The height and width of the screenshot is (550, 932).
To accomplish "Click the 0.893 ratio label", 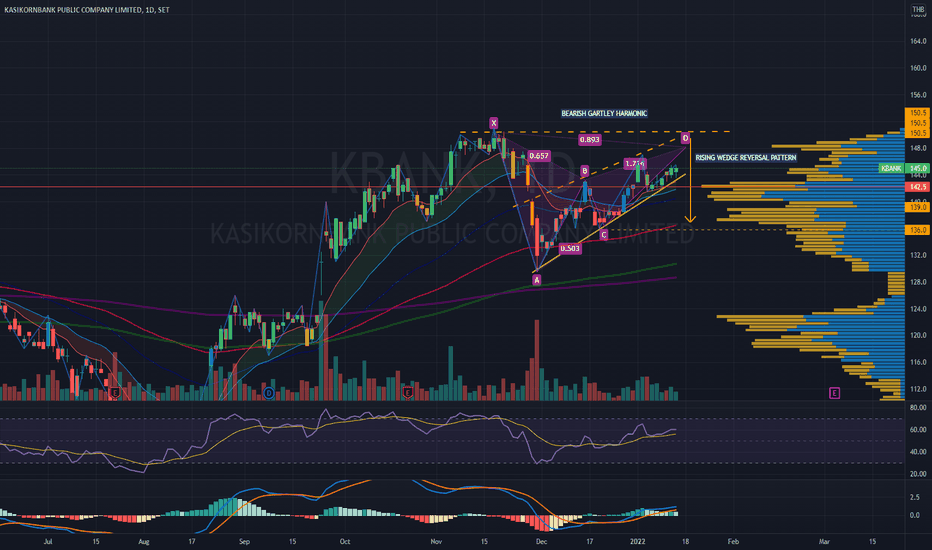I will 590,140.
